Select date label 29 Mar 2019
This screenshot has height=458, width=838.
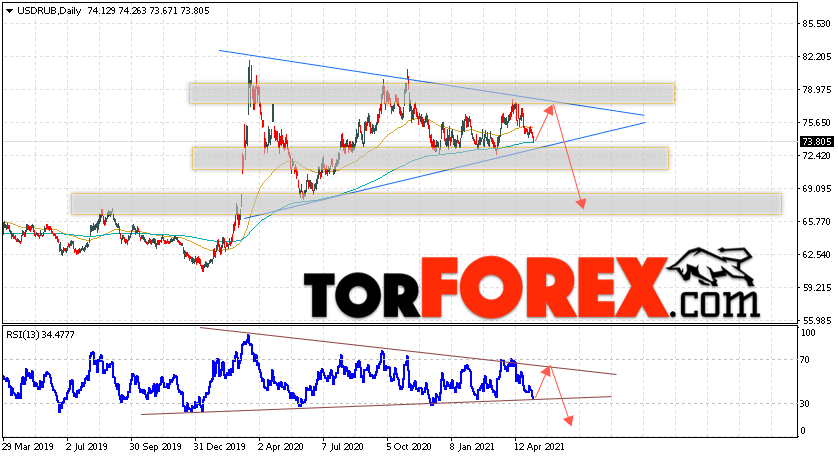tap(26, 446)
